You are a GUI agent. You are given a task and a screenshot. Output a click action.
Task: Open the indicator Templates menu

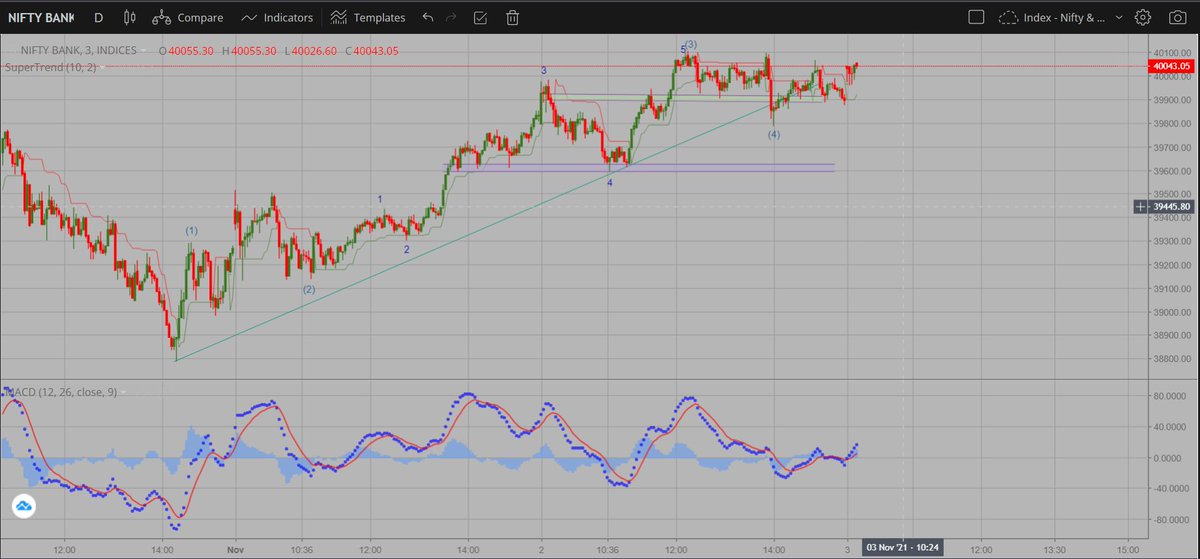pos(368,17)
